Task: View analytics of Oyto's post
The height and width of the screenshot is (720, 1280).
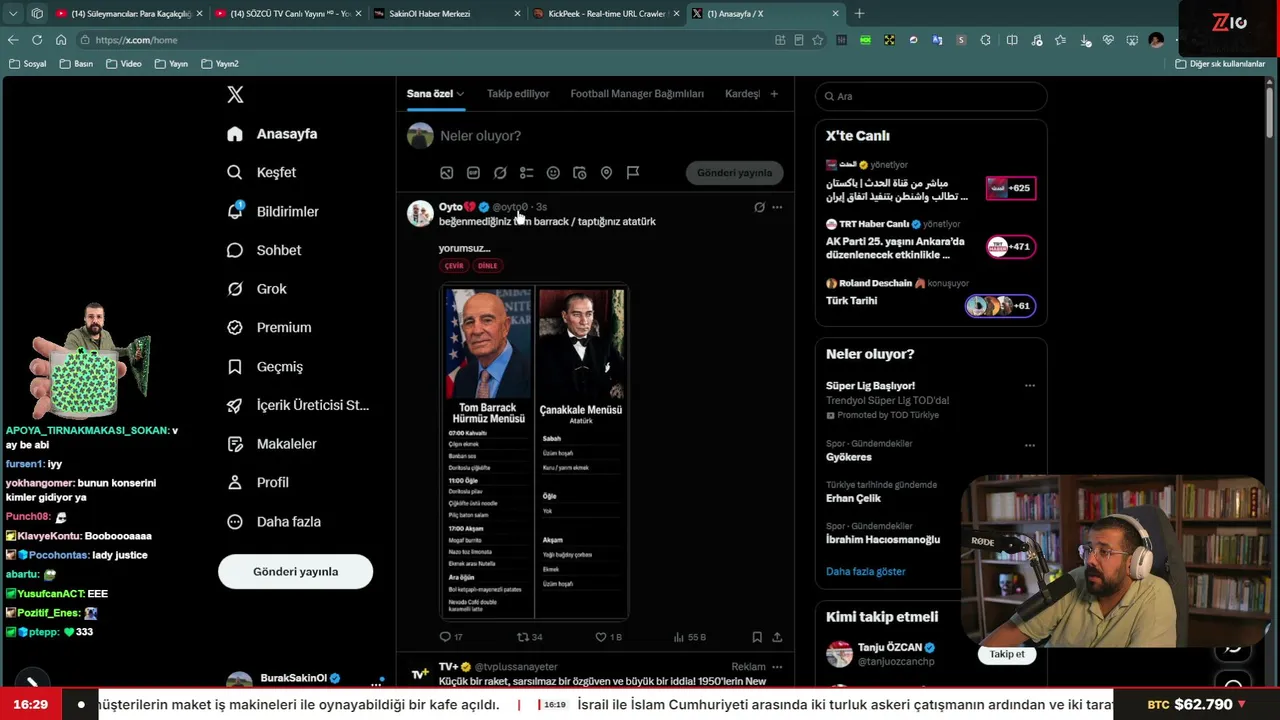Action: pyautogui.click(x=690, y=637)
